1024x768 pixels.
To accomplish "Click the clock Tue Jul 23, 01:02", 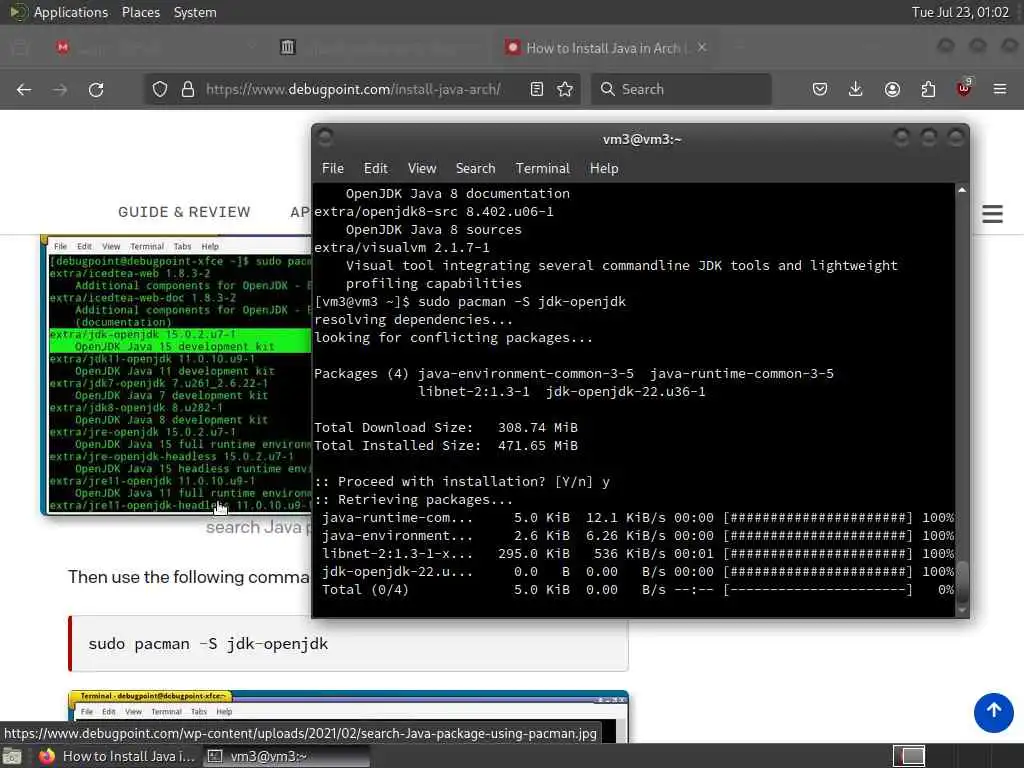I will (960, 12).
